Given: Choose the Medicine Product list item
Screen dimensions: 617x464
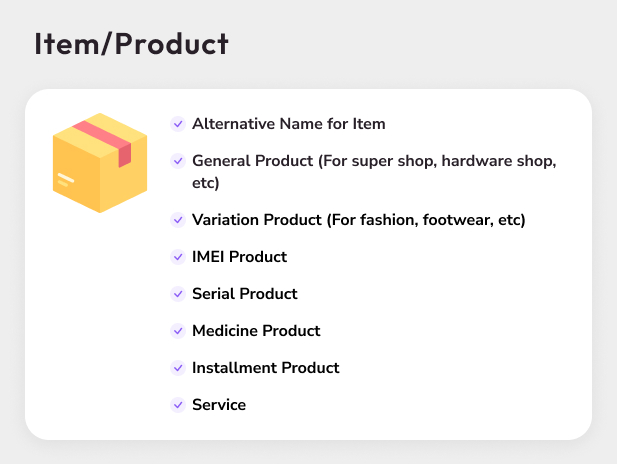Looking at the screenshot, I should pyautogui.click(x=256, y=331).
